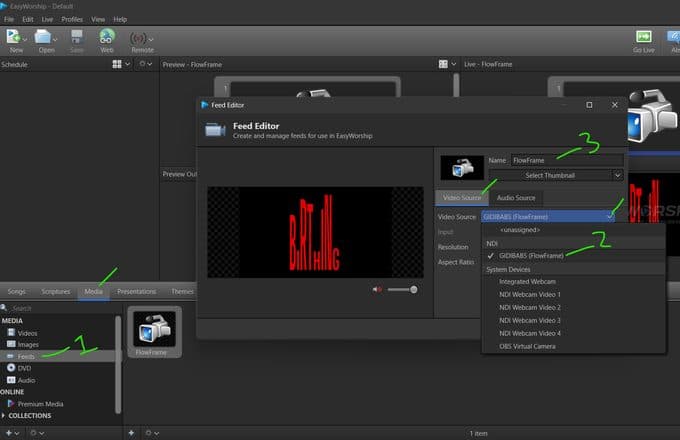Click the feed Name input field

point(567,160)
